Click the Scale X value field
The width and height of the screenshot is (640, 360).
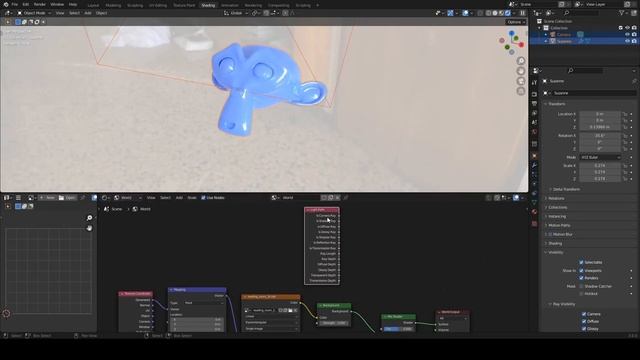click(600, 166)
